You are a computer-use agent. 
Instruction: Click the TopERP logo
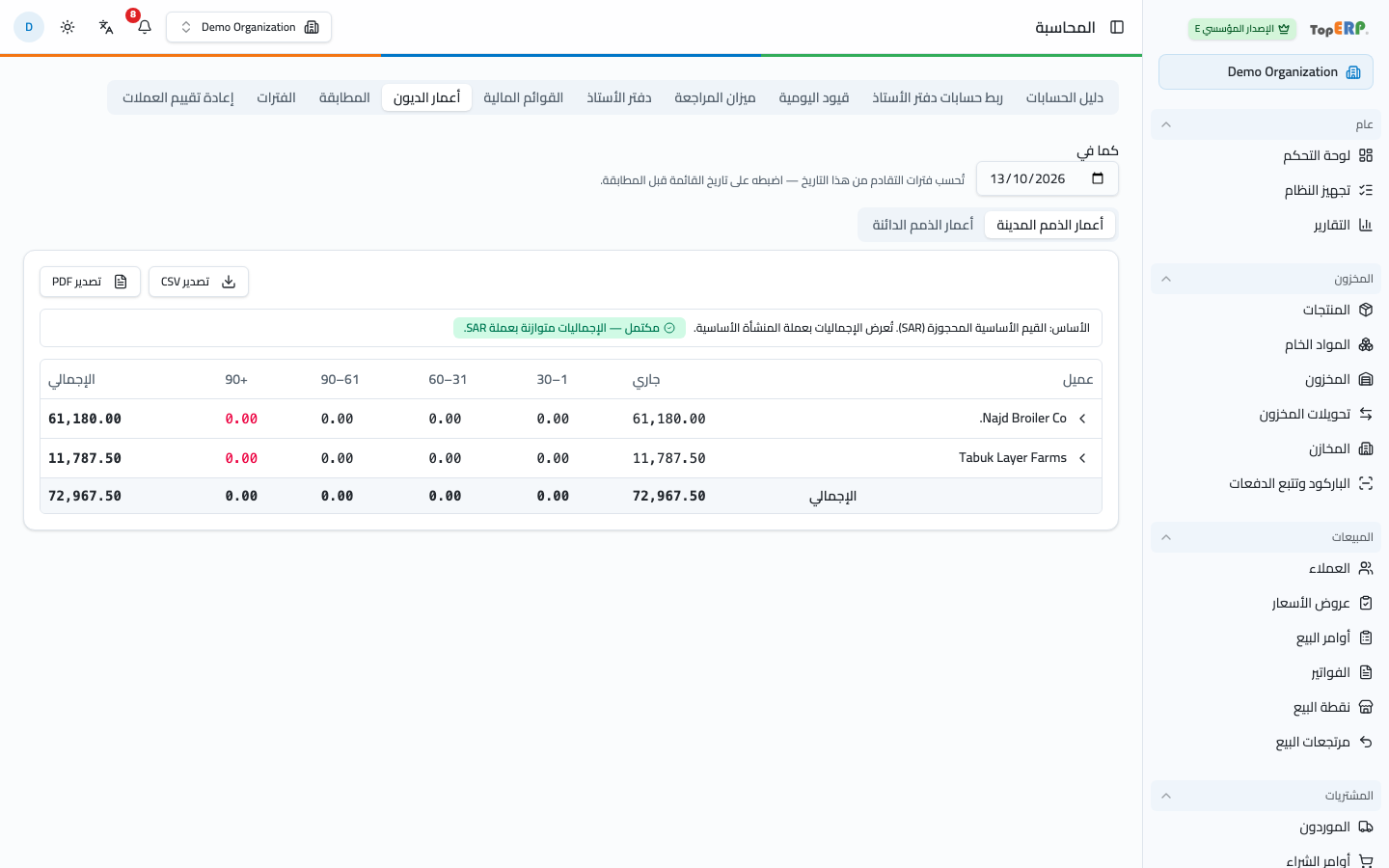[1339, 29]
